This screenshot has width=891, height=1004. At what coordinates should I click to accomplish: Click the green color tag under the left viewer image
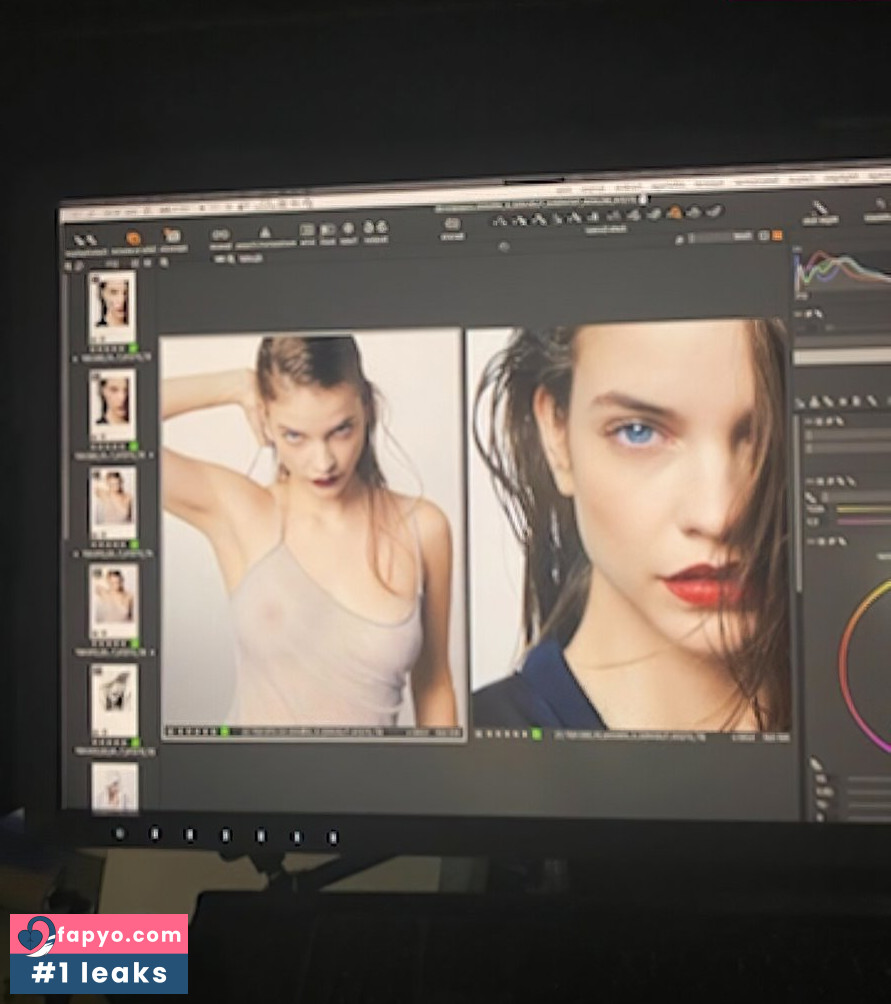pyautogui.click(x=224, y=731)
